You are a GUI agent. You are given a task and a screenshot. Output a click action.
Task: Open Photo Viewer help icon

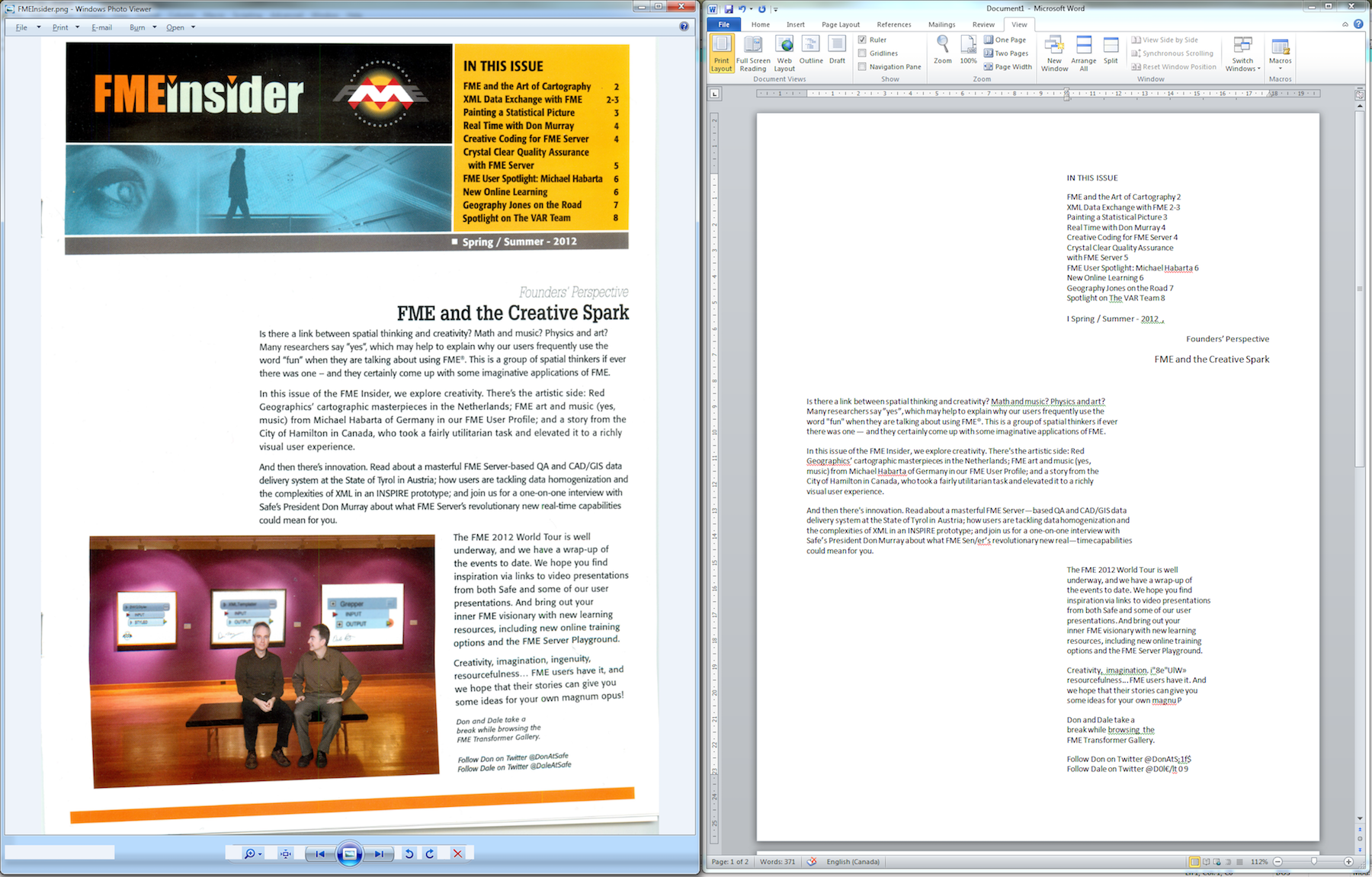pos(684,27)
